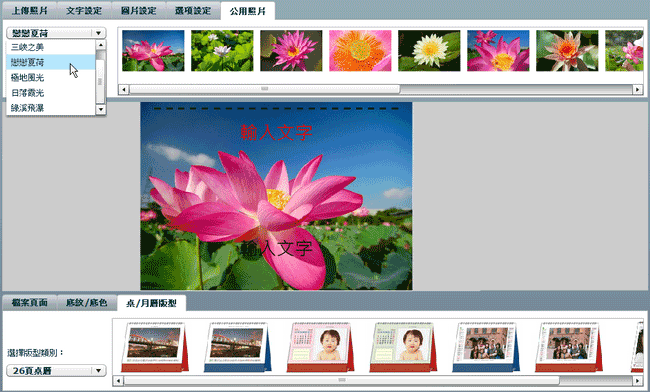Select group photo calendar template with blue base
This screenshot has height=392, width=650.
click(486, 347)
